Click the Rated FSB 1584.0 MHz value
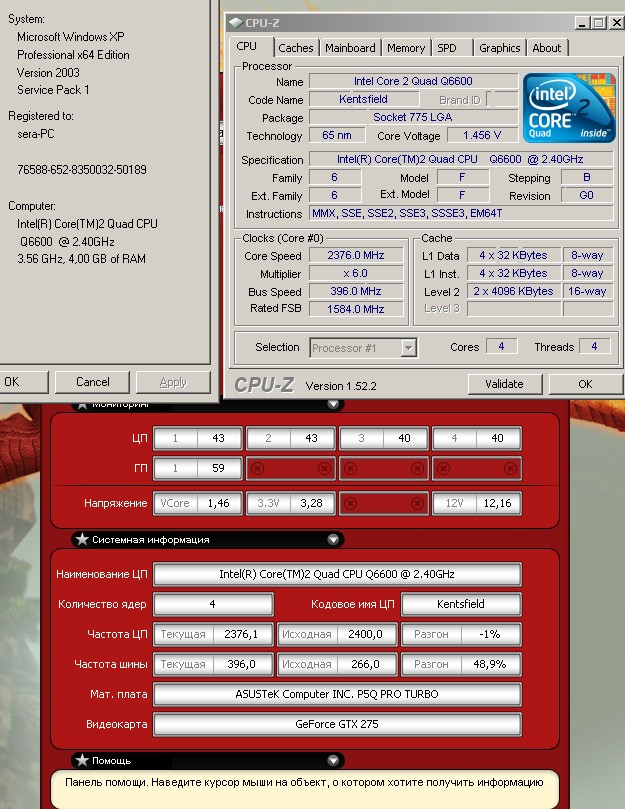 pyautogui.click(x=356, y=309)
